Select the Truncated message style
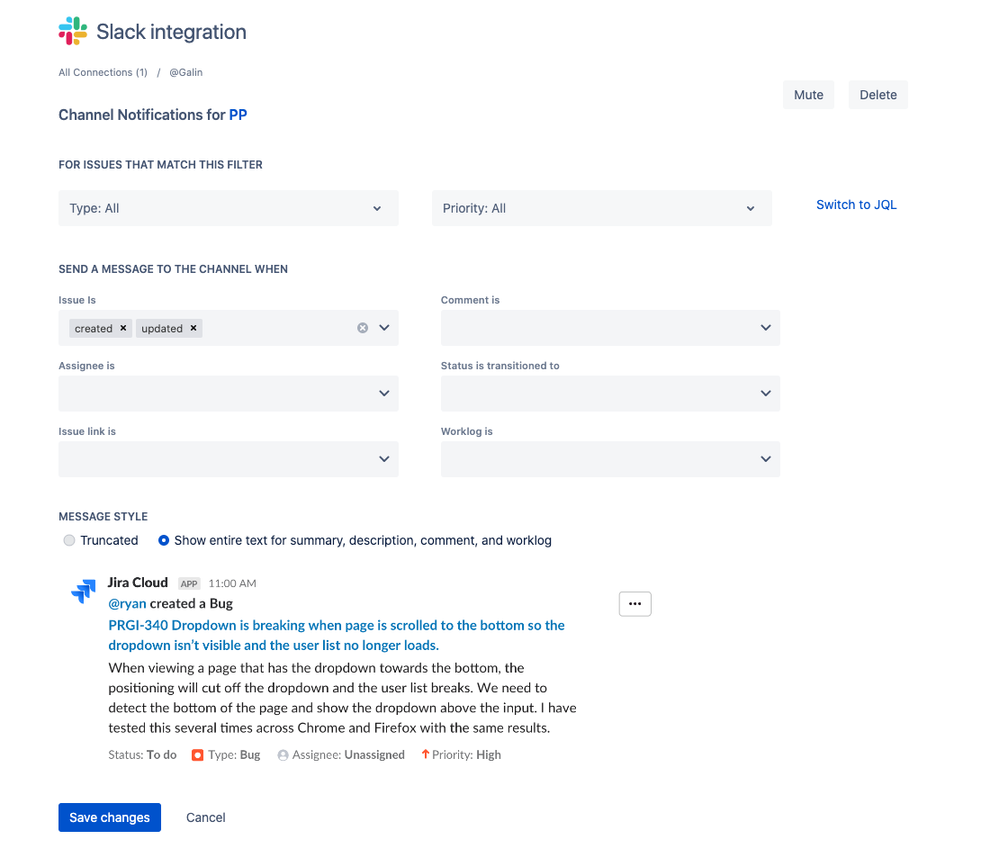 69,540
